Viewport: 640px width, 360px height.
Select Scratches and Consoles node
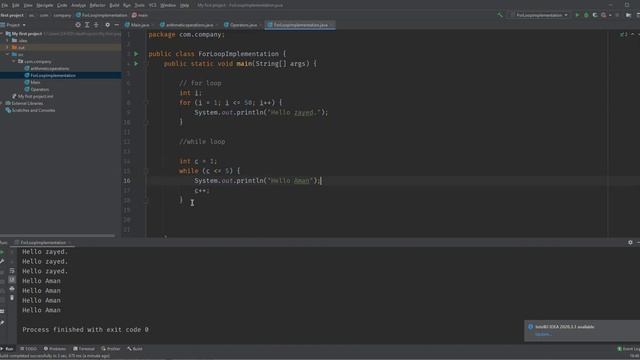pyautogui.click(x=33, y=110)
